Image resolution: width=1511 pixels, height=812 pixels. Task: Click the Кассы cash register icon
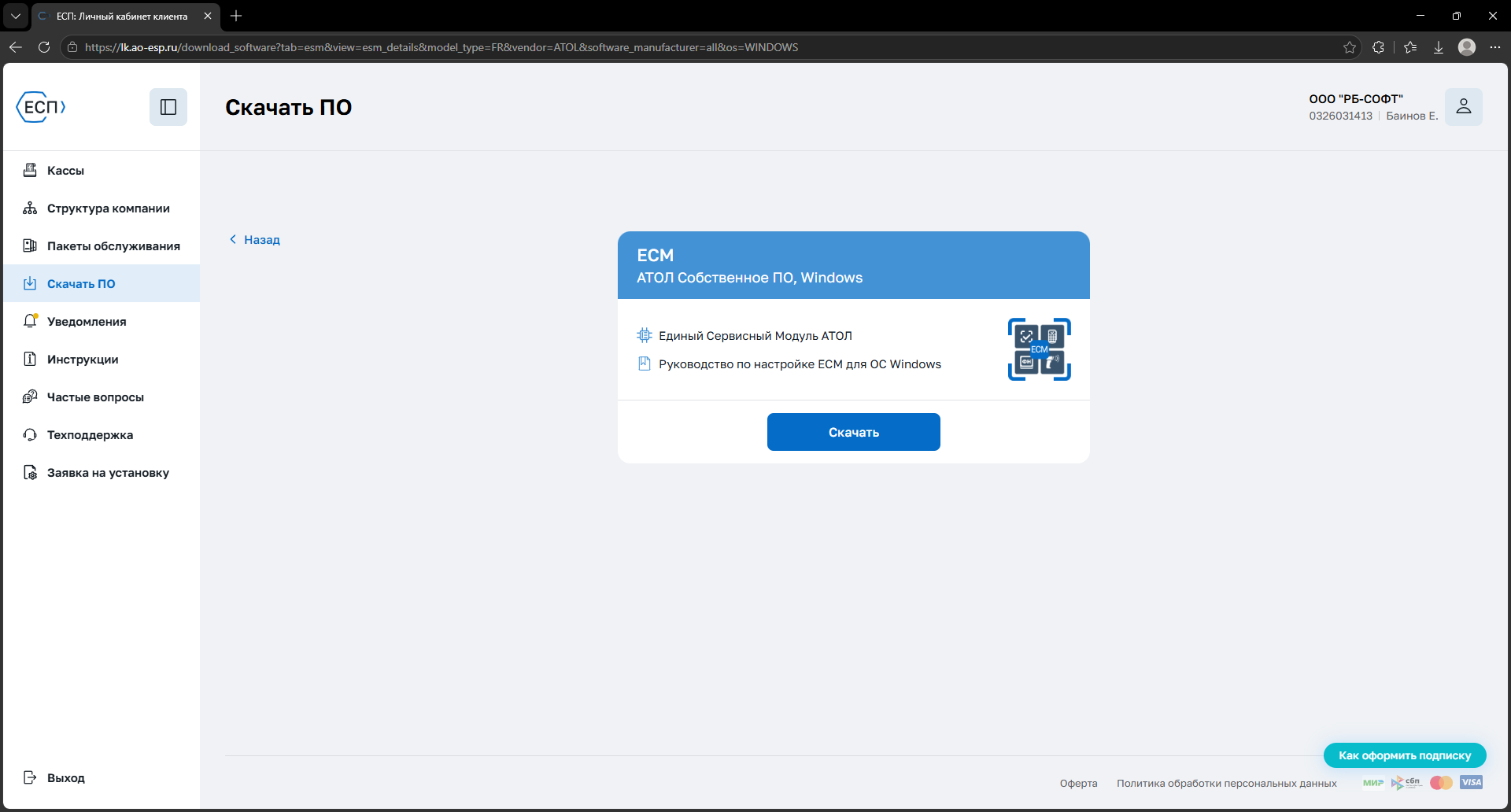point(30,170)
